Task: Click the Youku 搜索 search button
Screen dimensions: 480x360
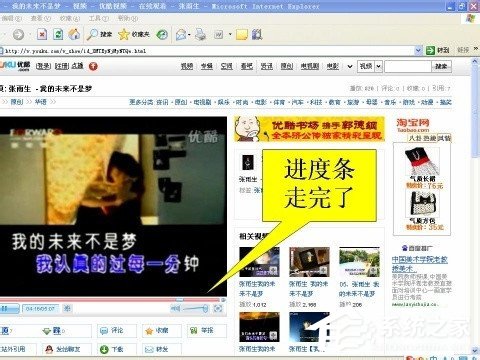Action: 441,66
